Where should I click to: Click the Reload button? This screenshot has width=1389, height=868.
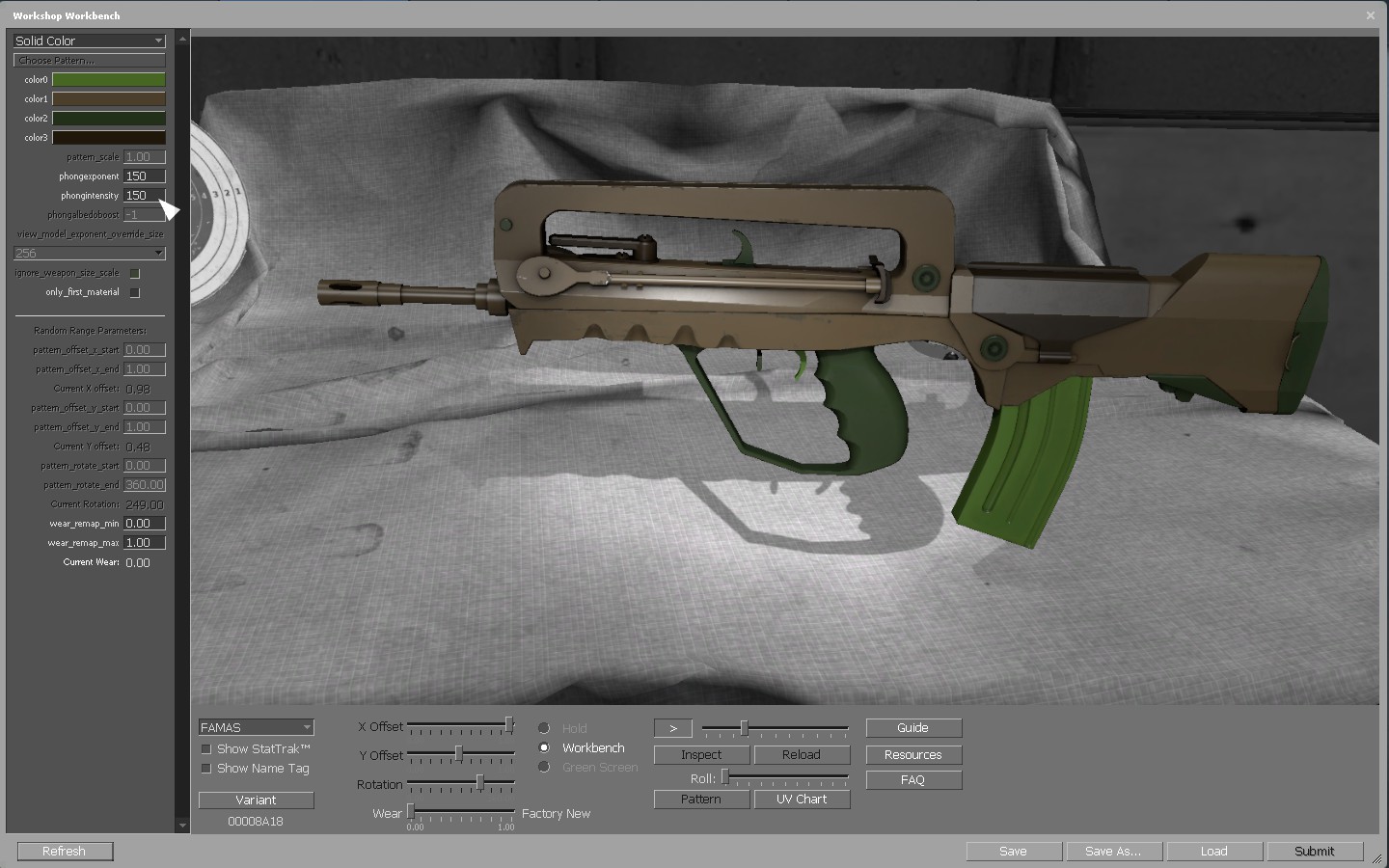pos(802,755)
